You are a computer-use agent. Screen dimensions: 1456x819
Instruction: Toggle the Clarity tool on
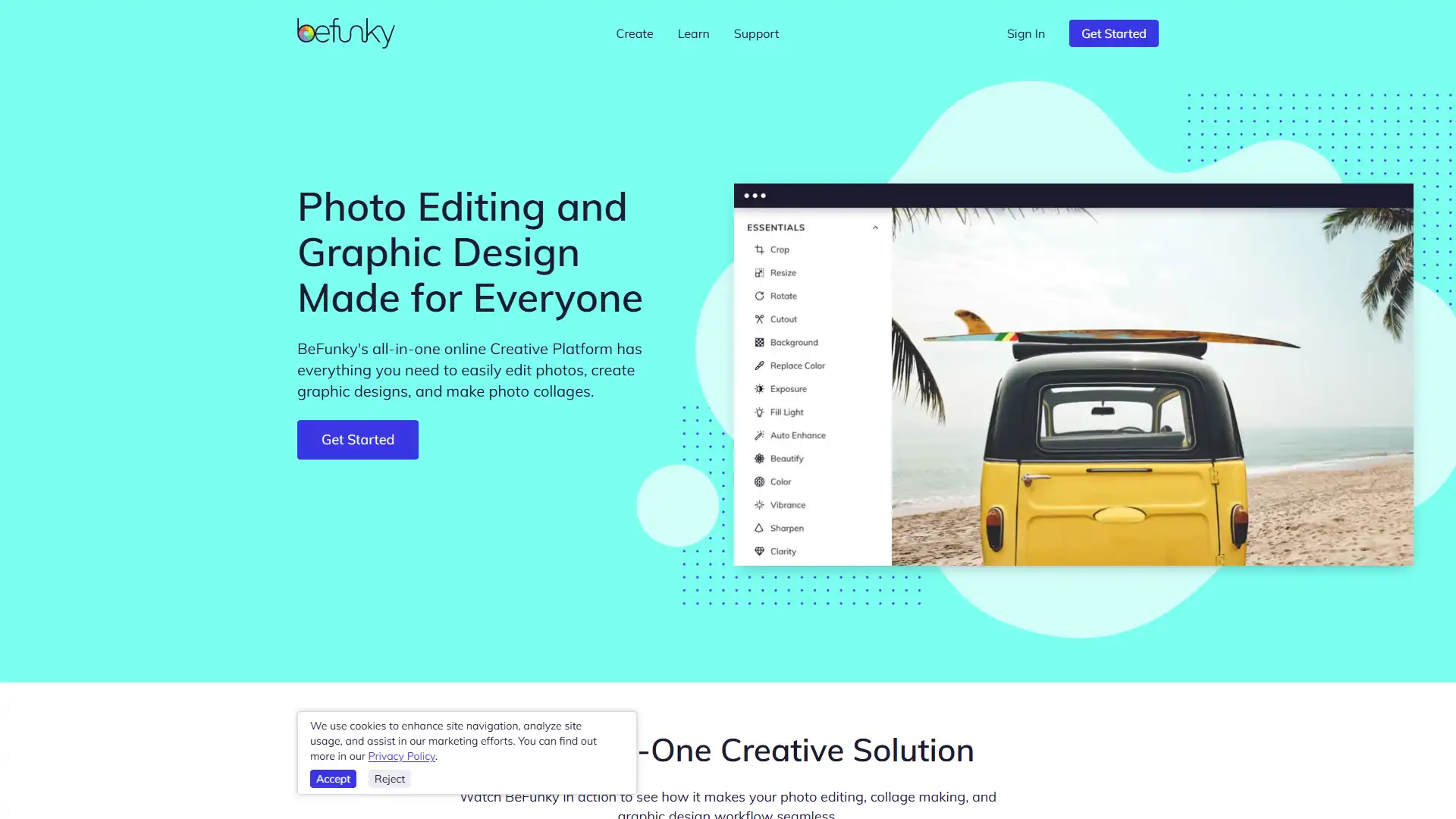783,551
